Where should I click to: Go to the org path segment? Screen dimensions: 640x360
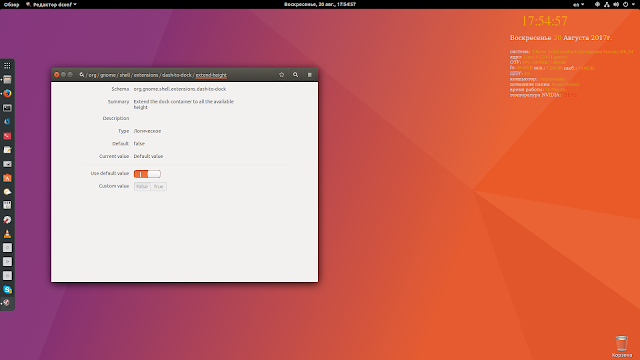click(92, 75)
